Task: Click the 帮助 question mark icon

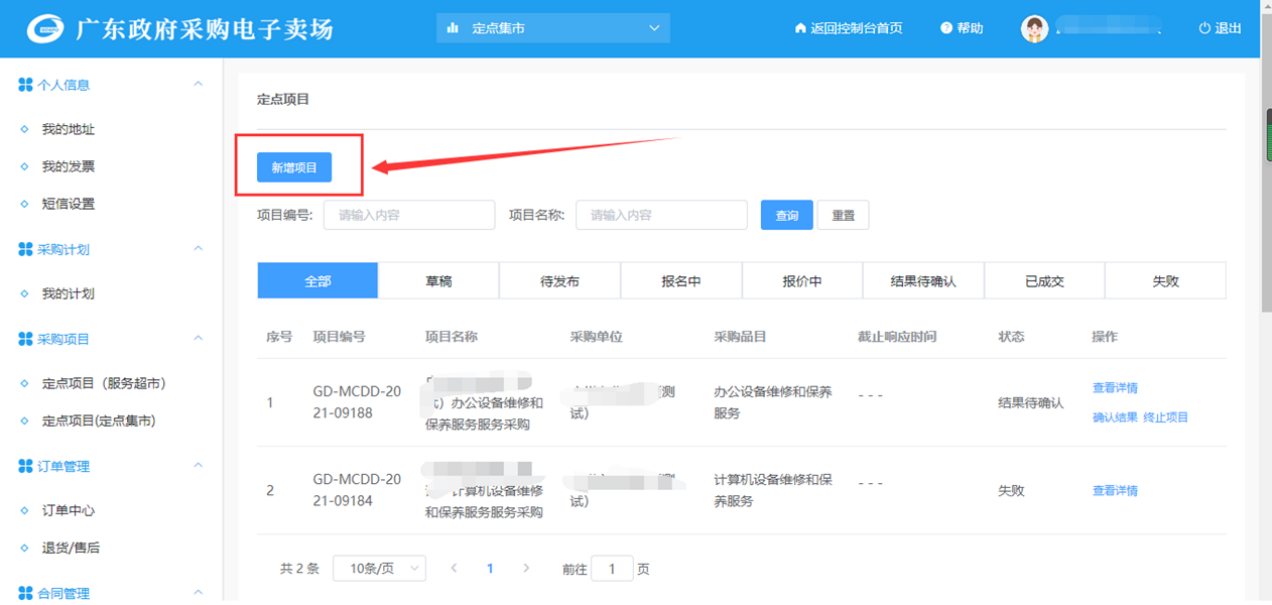Action: [946, 29]
